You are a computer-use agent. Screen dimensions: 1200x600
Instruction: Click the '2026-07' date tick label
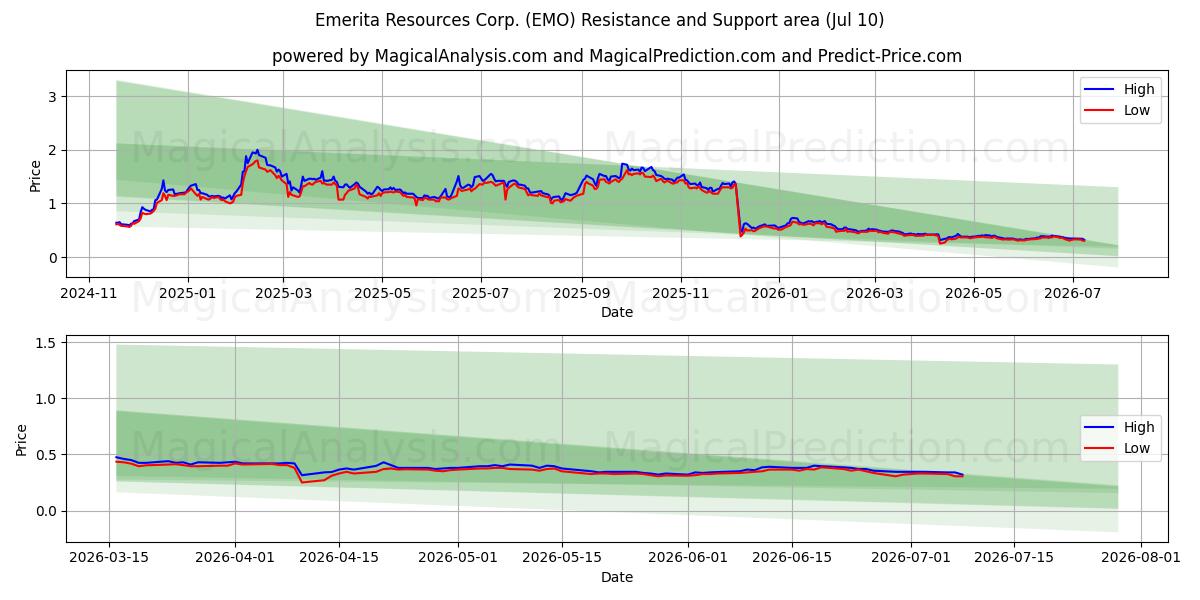point(1072,293)
